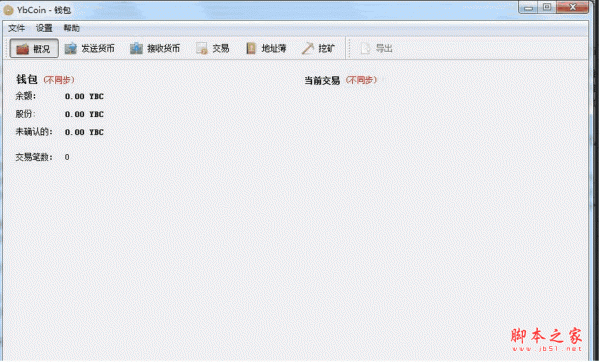Open the 帮助 (Help) menu
Image resolution: width=600 pixels, height=362 pixels.
[72, 28]
